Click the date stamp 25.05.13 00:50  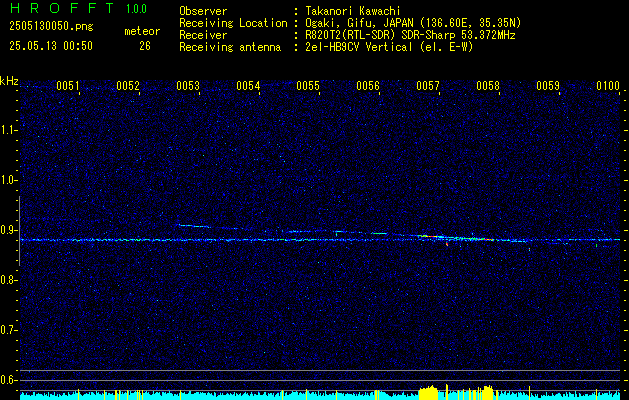51,46
